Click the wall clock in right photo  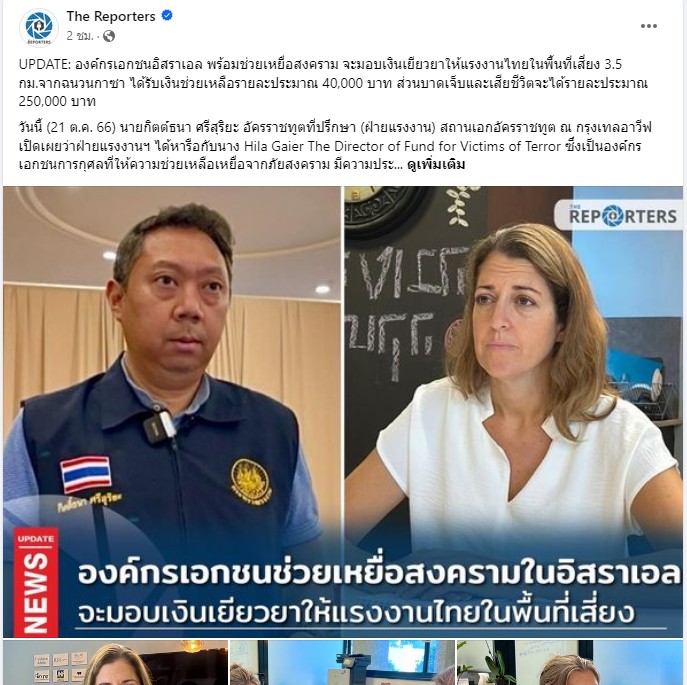point(386,211)
